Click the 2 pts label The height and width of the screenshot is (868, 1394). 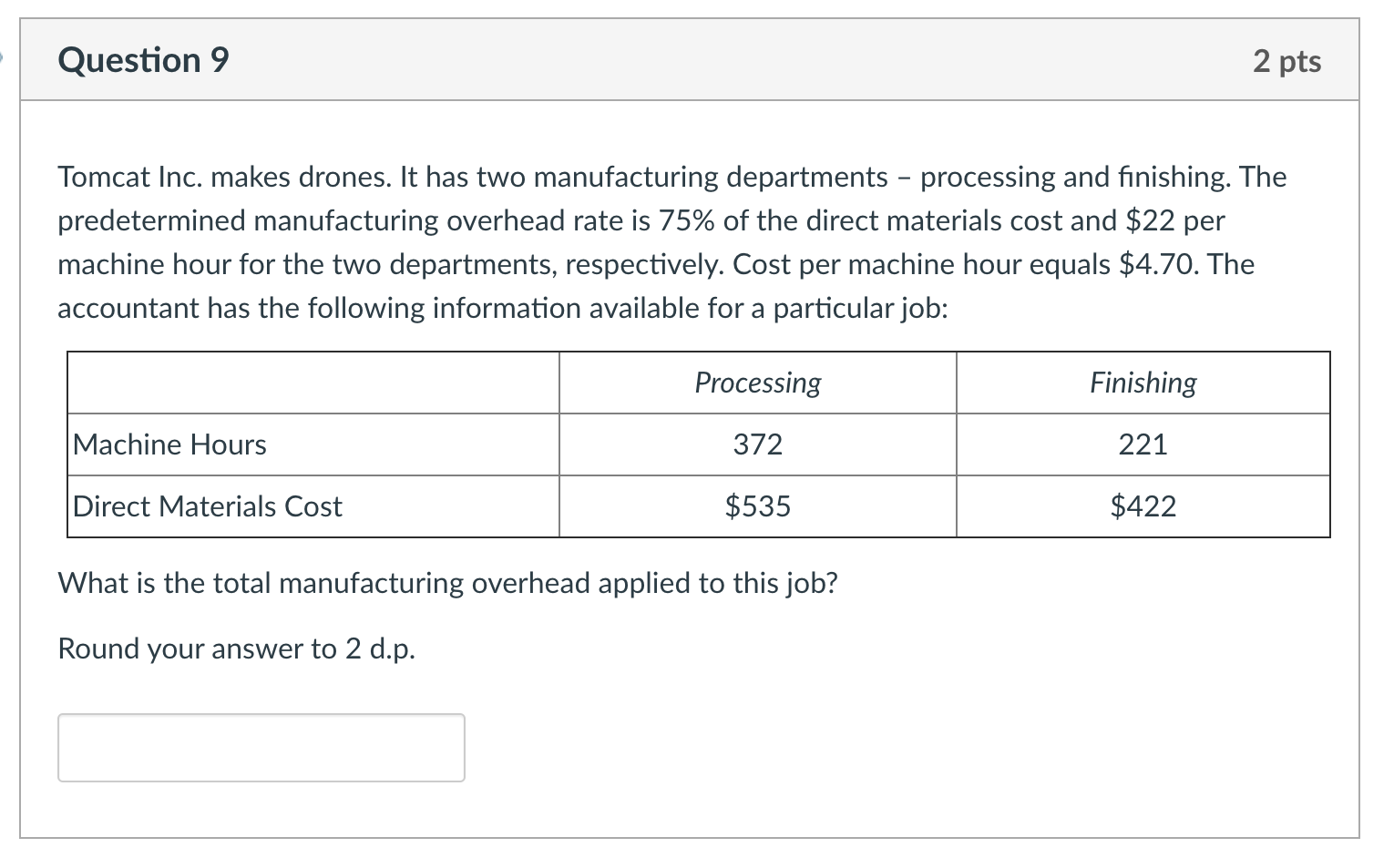[x=1286, y=61]
